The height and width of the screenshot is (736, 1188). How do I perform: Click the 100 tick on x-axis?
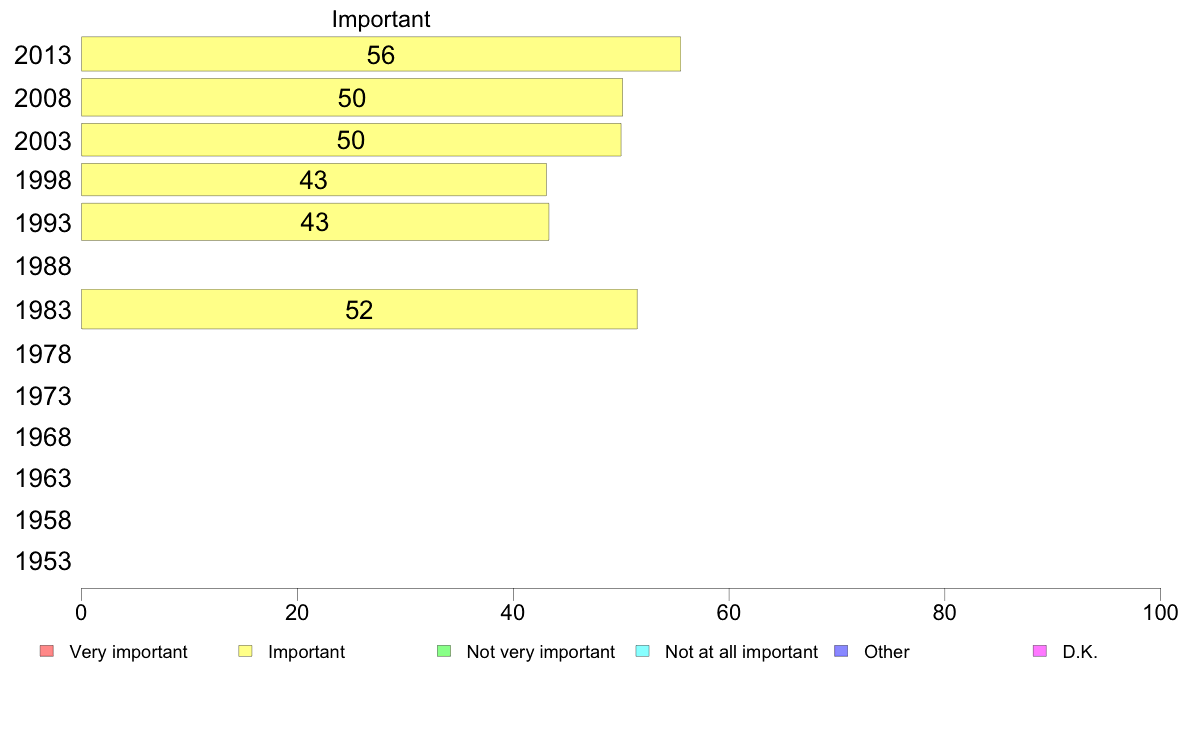pos(1160,612)
